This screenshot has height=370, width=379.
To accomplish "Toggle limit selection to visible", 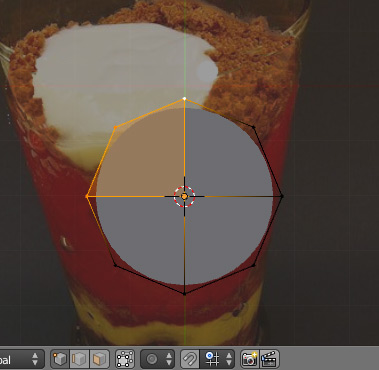I will click(x=125, y=359).
